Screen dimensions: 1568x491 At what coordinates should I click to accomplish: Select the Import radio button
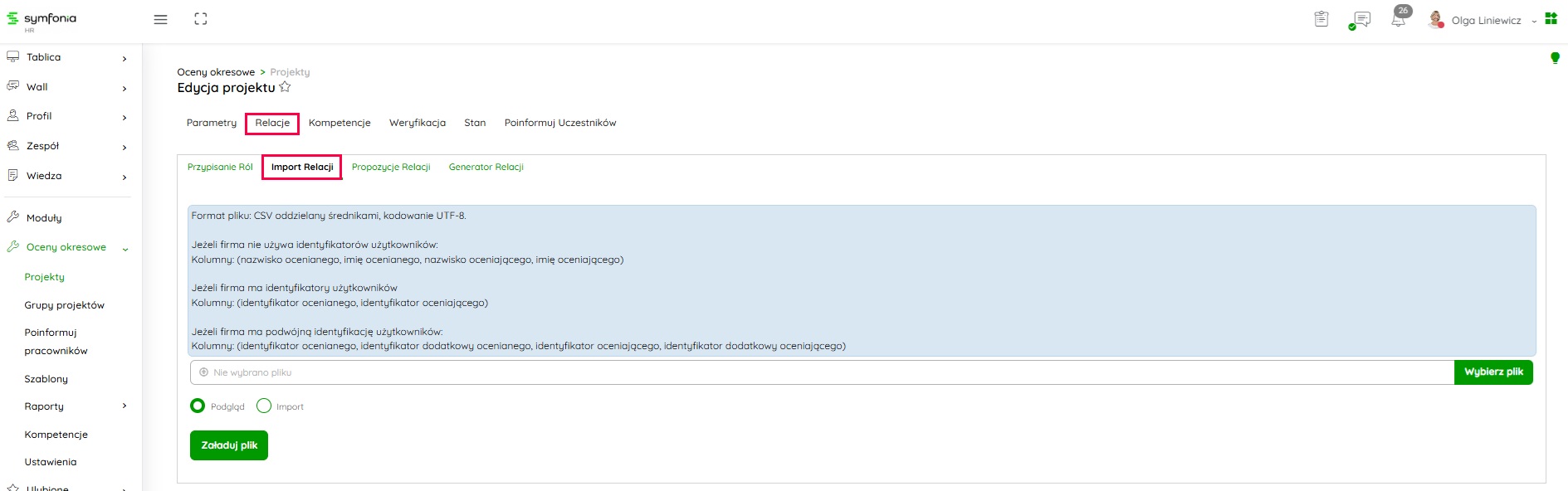pyautogui.click(x=264, y=406)
